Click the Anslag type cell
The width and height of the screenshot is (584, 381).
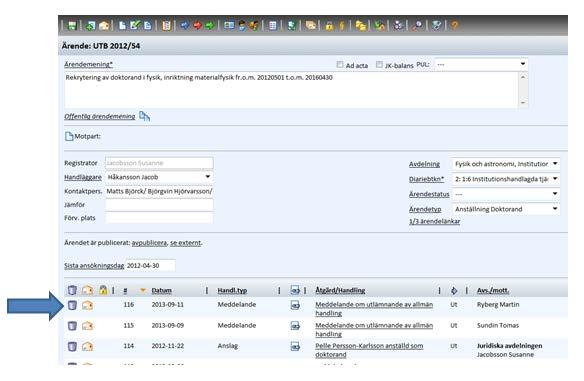pos(228,346)
